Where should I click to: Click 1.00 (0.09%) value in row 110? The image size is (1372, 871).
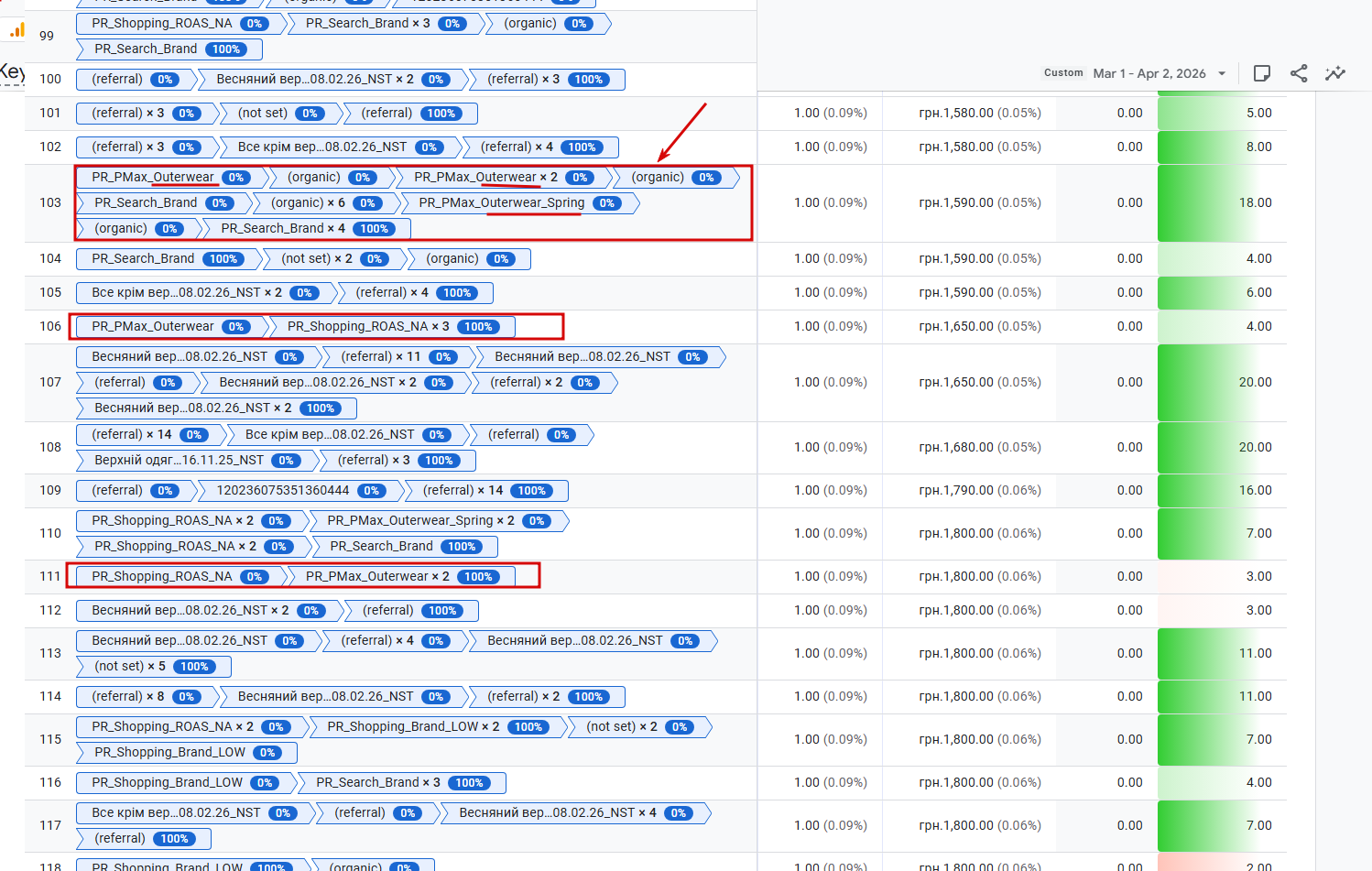pos(831,534)
